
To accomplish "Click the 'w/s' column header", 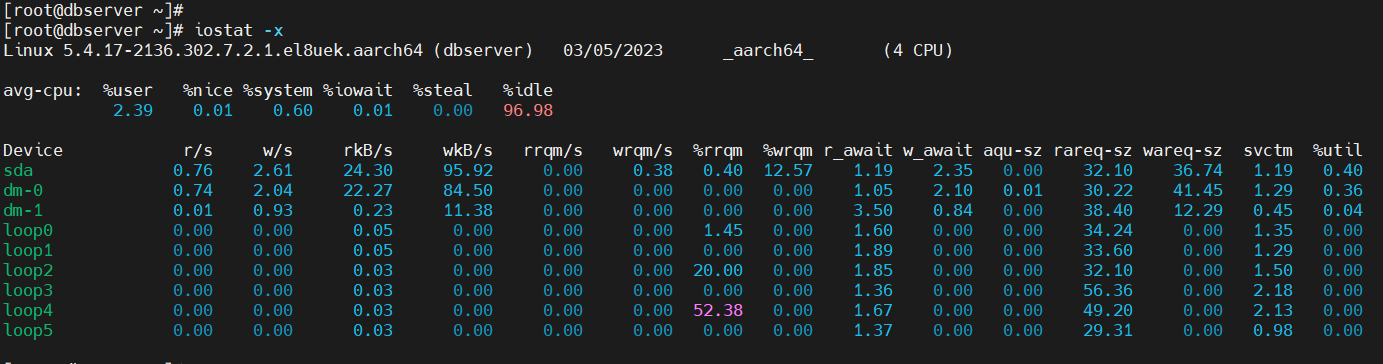I will tap(278, 150).
